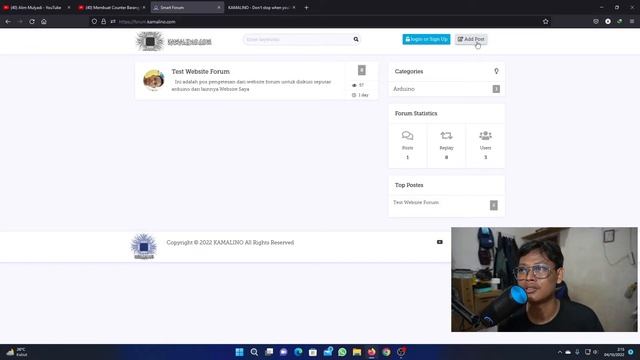Image resolution: width=640 pixels, height=360 pixels.
Task: Open Task View on taskbar
Action: click(269, 352)
